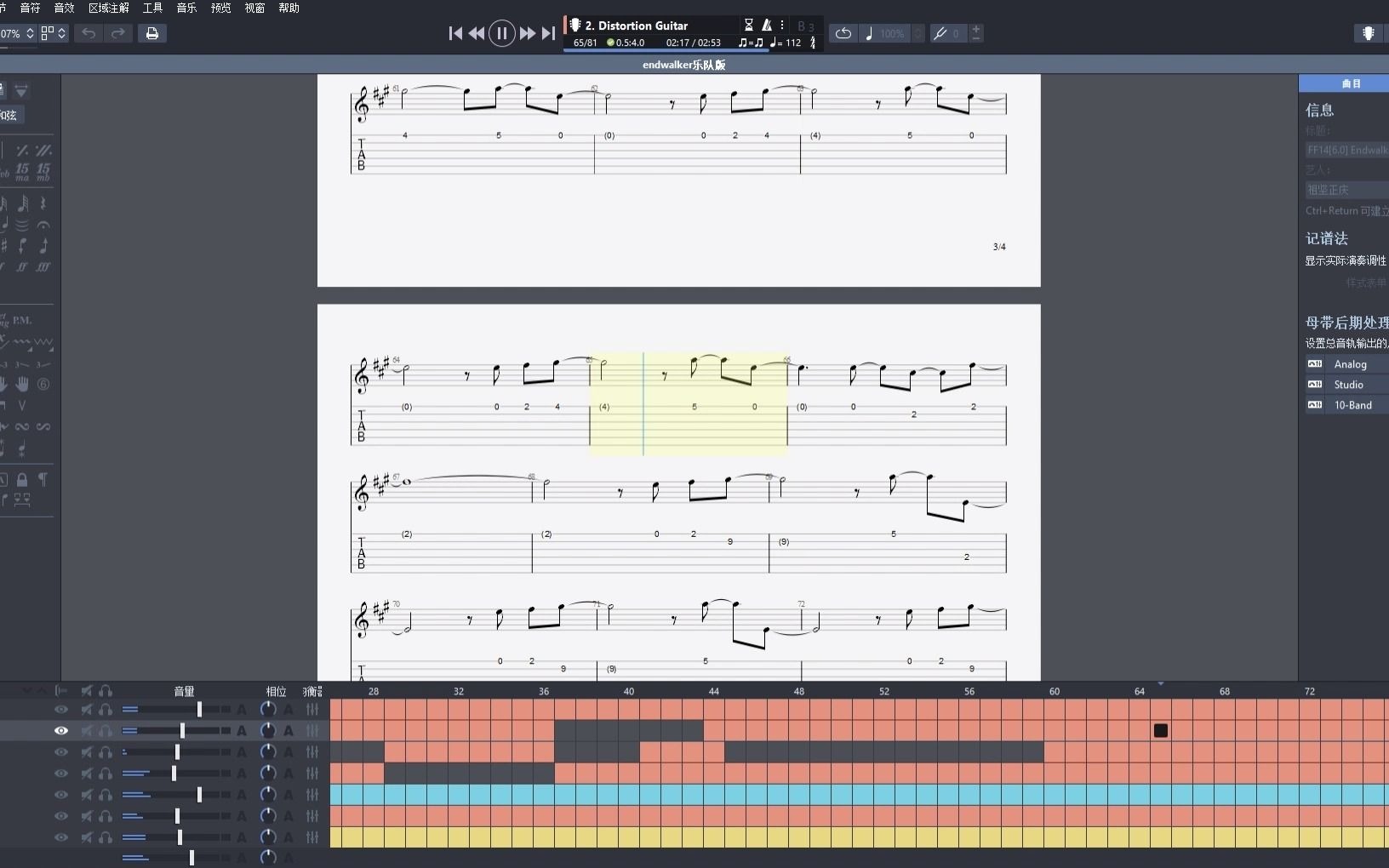
Task: Toggle visibility of the yellow seventh track
Action: (x=61, y=837)
